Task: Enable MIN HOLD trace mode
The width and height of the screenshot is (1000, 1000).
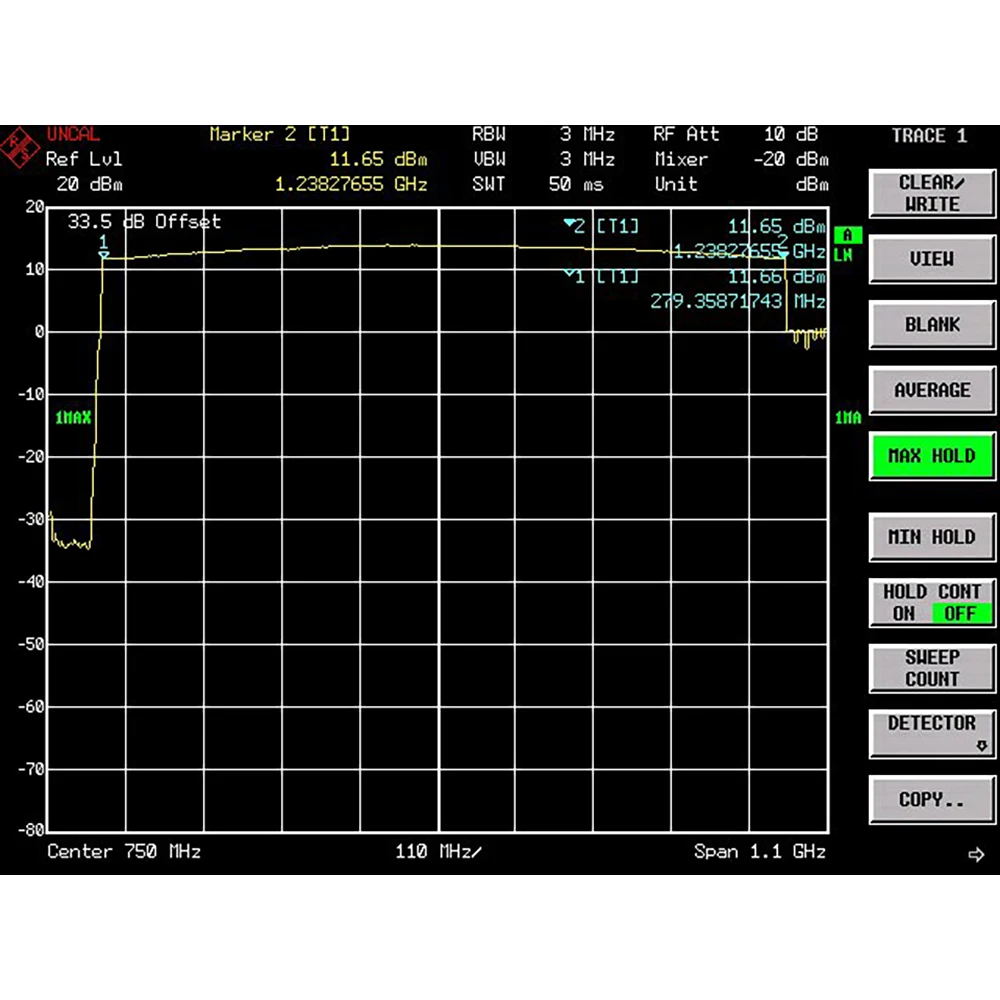Action: pyautogui.click(x=931, y=537)
